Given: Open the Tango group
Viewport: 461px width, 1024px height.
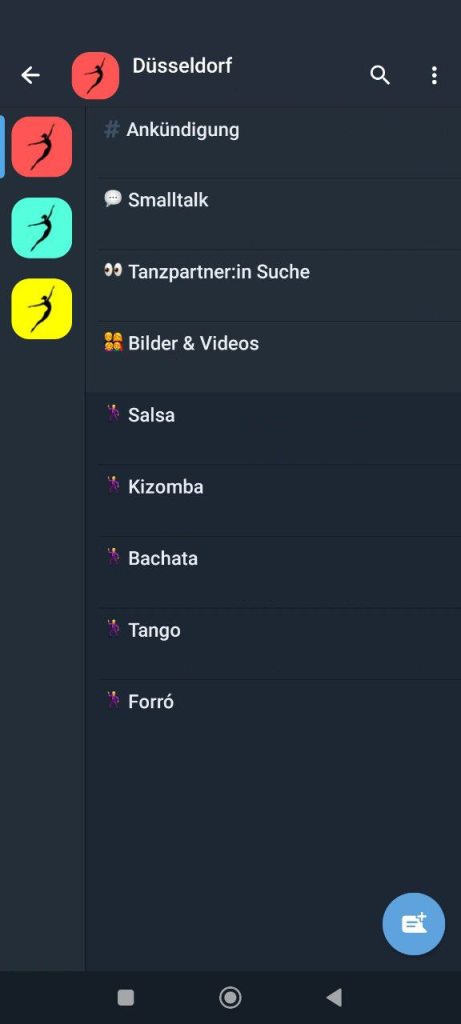Looking at the screenshot, I should 273,644.
